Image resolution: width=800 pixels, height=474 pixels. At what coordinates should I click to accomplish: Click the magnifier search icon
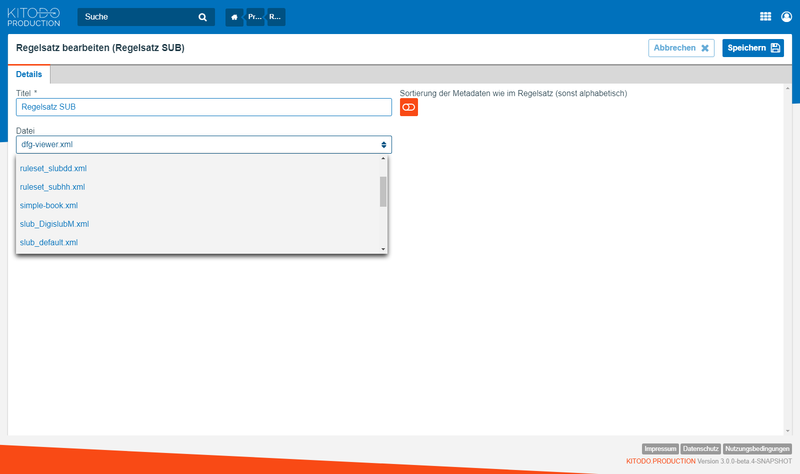point(203,17)
